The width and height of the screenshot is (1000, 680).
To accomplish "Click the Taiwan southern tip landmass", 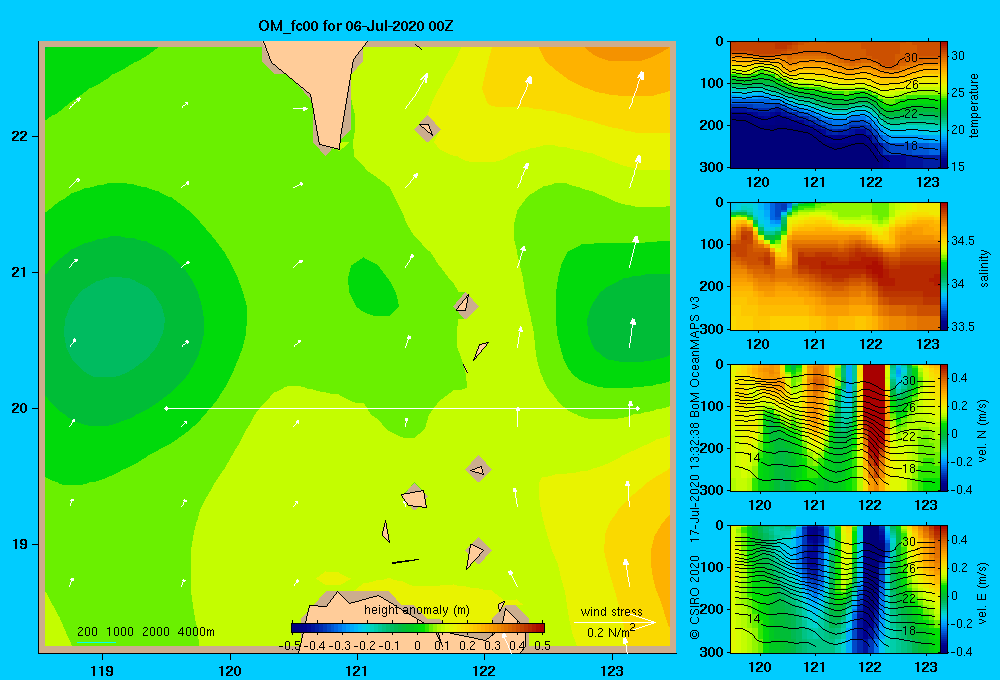I will coord(317,89).
